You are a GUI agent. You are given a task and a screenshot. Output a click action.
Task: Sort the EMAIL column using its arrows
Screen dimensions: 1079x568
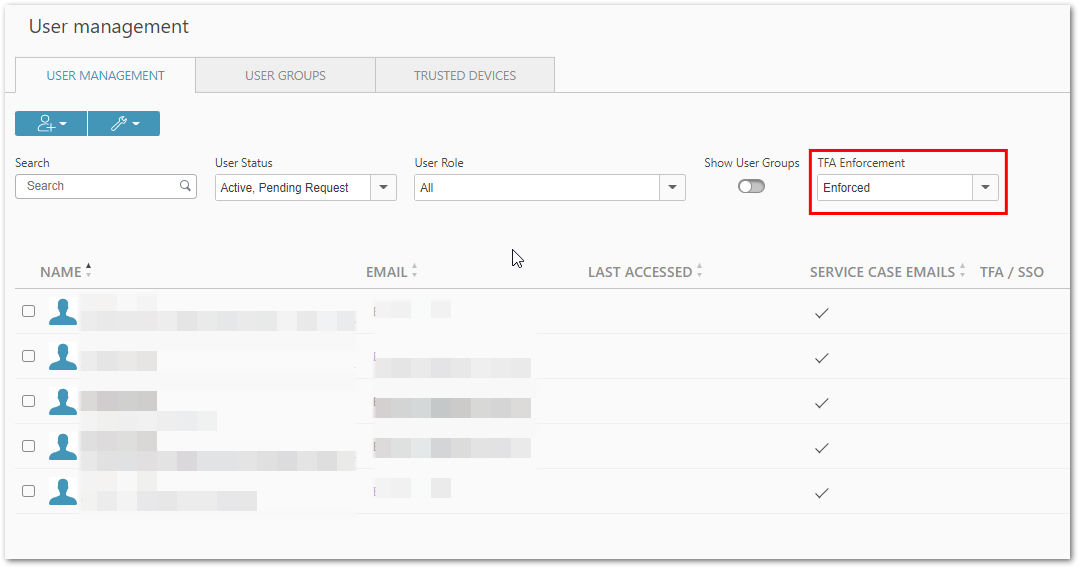pyautogui.click(x=414, y=271)
